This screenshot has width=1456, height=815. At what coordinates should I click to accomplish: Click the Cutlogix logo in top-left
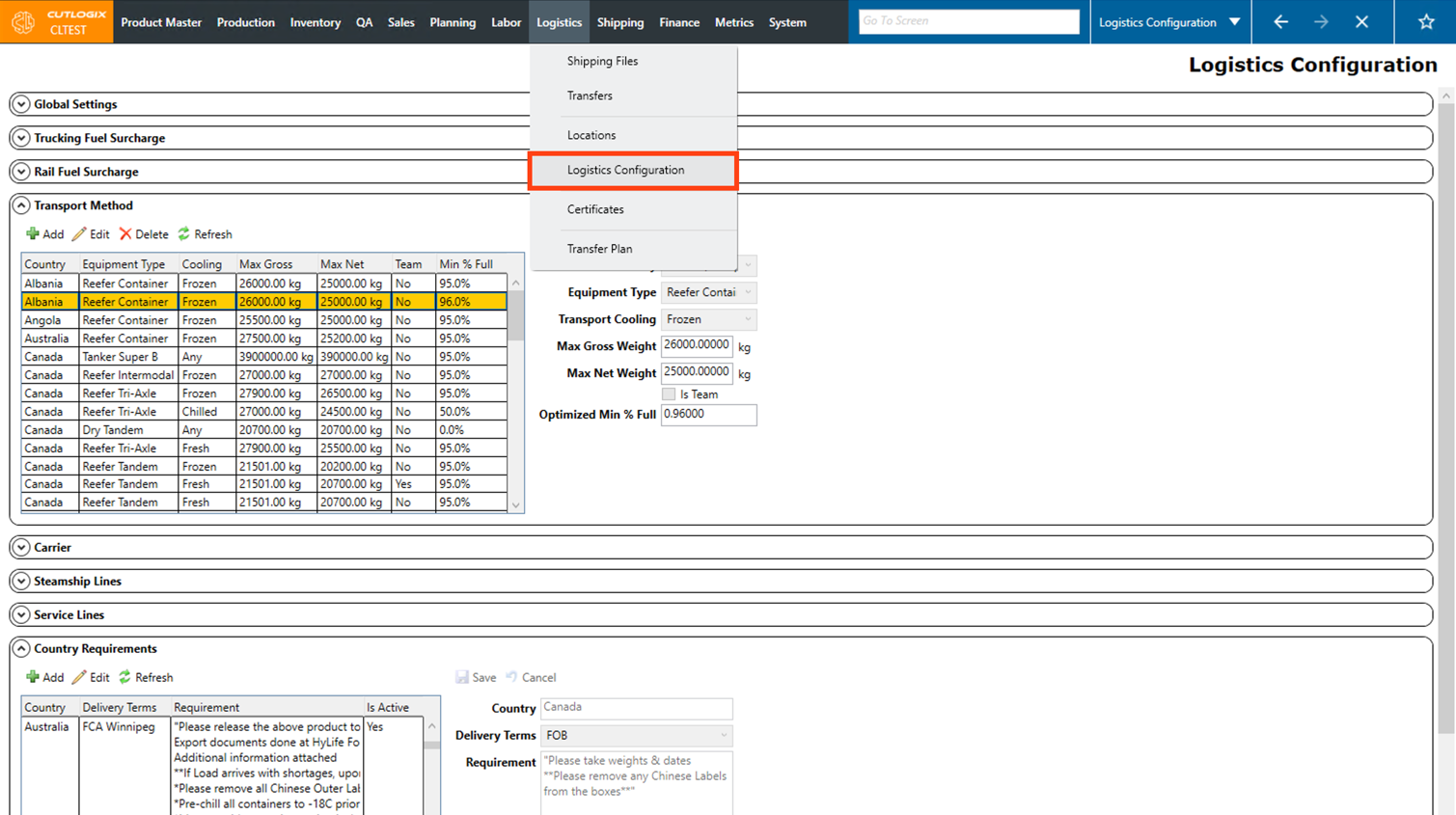click(x=56, y=22)
